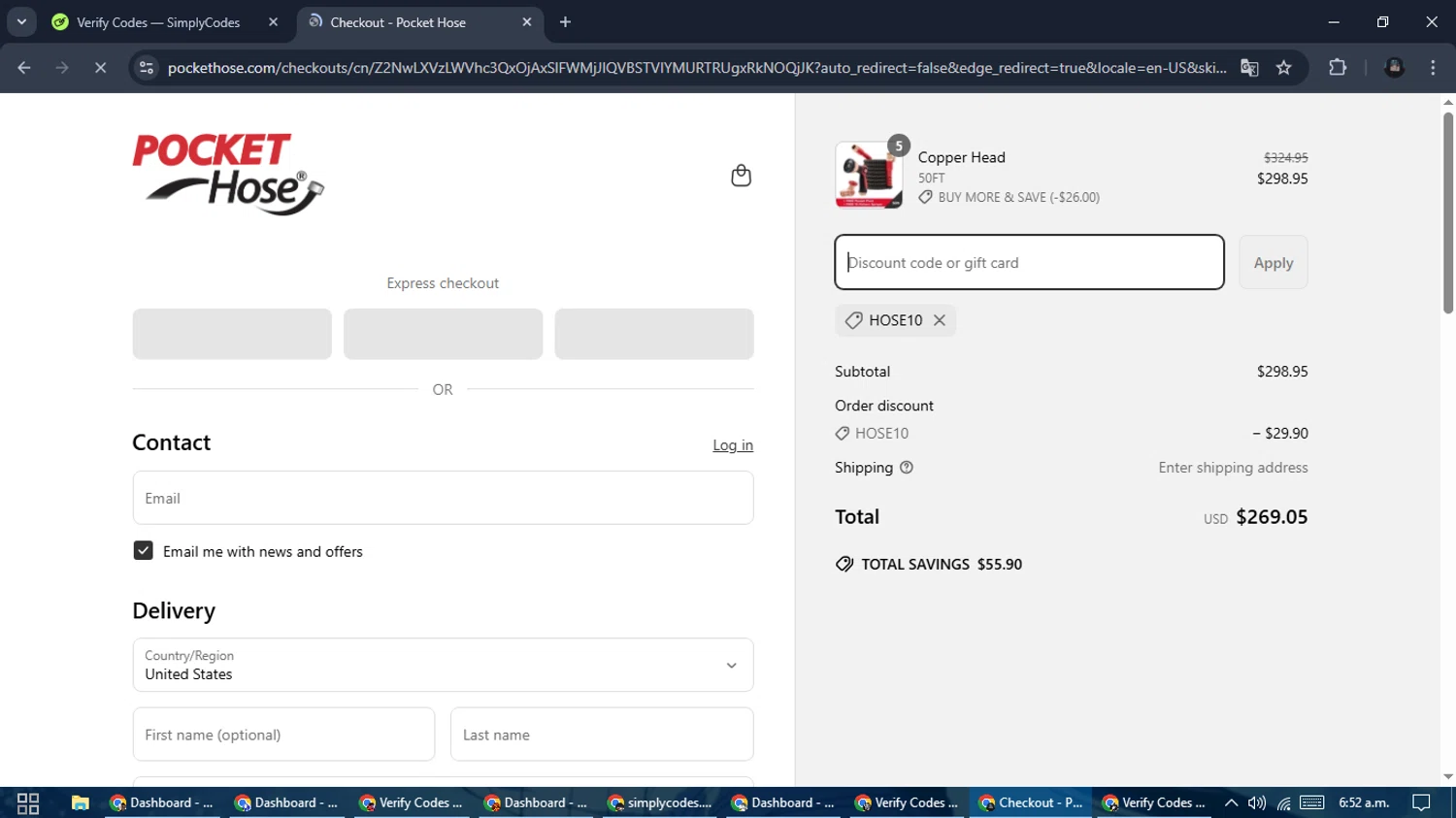Open Windows Task View icon
The width and height of the screenshot is (1456, 818).
click(28, 803)
